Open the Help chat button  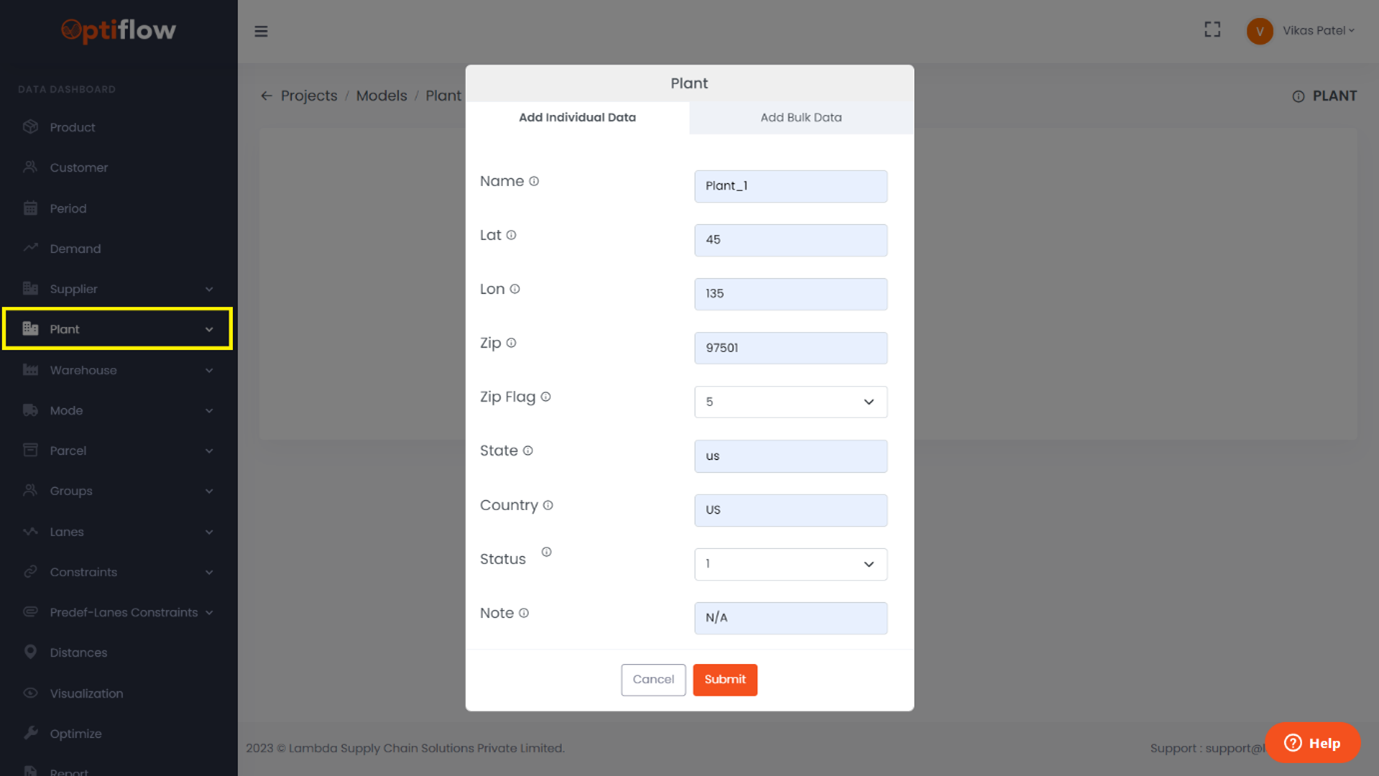(x=1312, y=743)
